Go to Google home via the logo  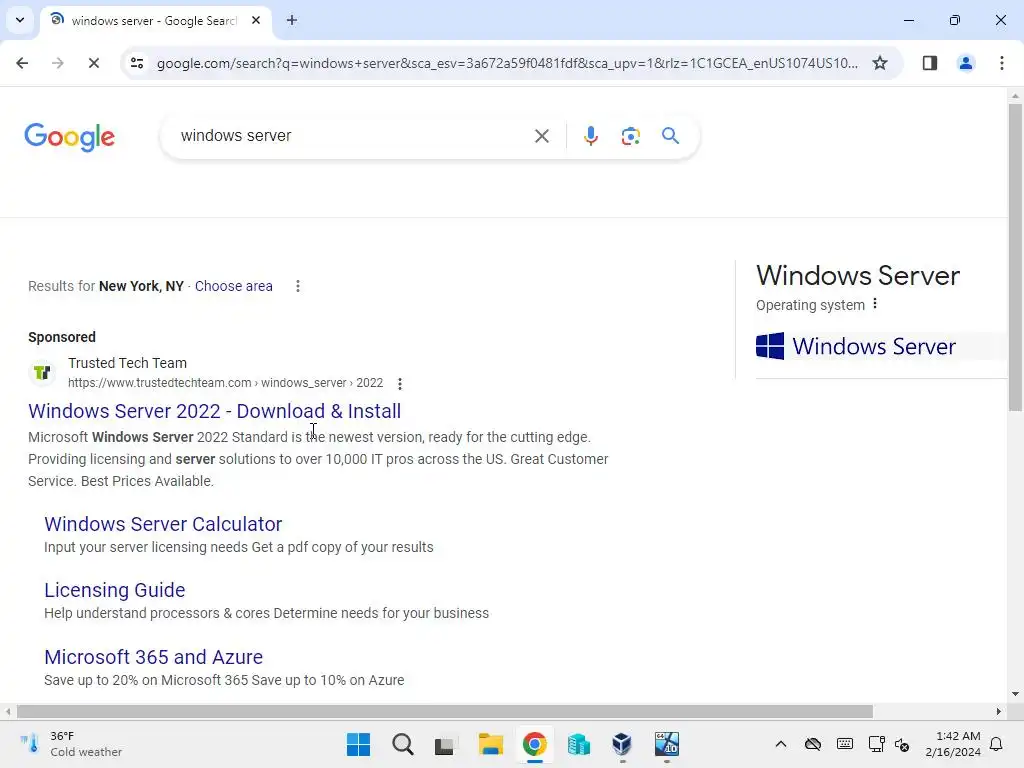point(69,136)
